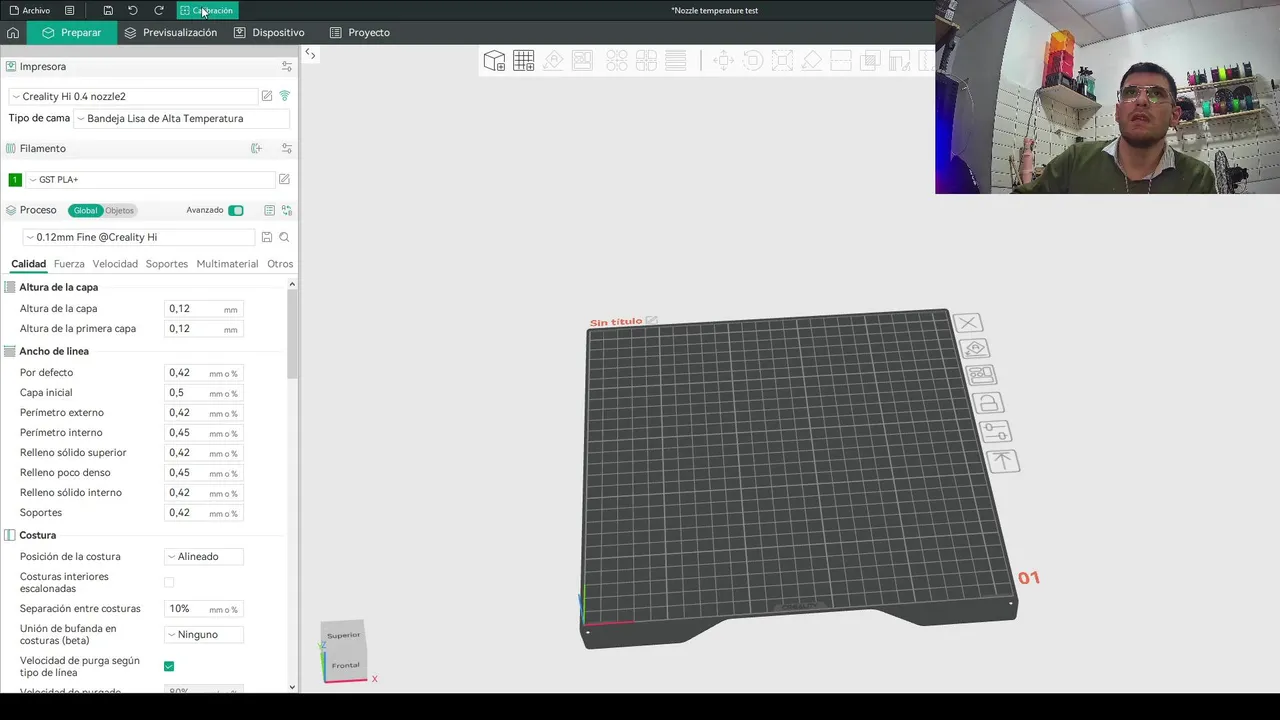The width and height of the screenshot is (1280, 720).
Task: Open the Archivo menu
Action: 30,10
